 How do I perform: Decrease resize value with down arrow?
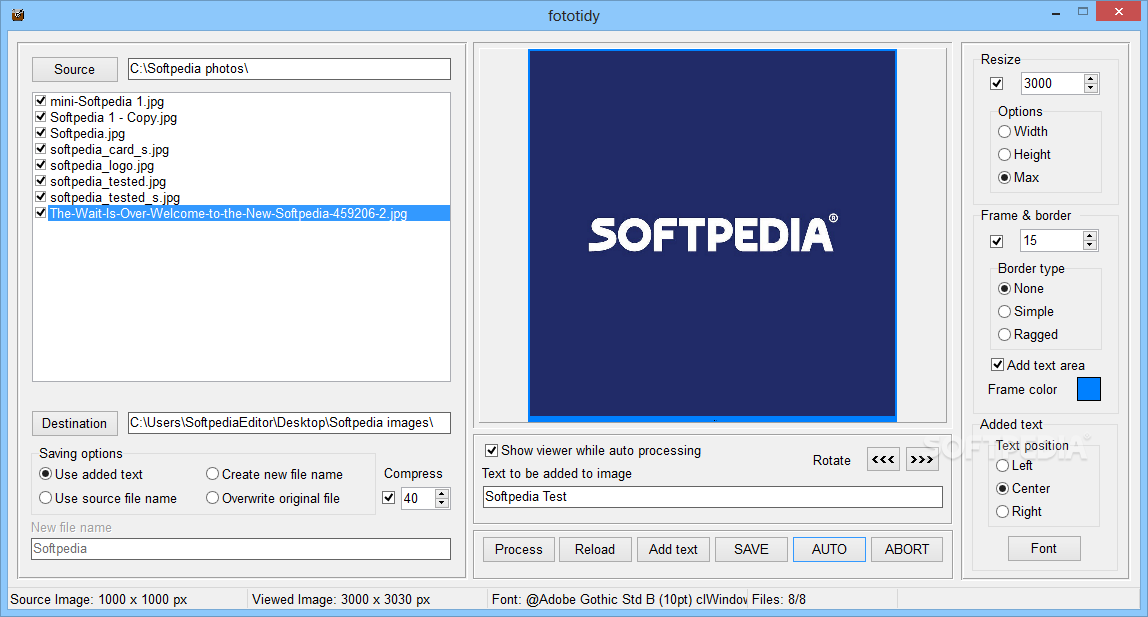pyautogui.click(x=1091, y=88)
